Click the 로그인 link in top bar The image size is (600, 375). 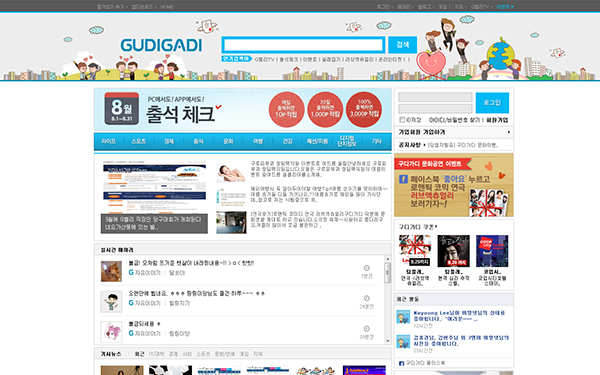point(383,7)
